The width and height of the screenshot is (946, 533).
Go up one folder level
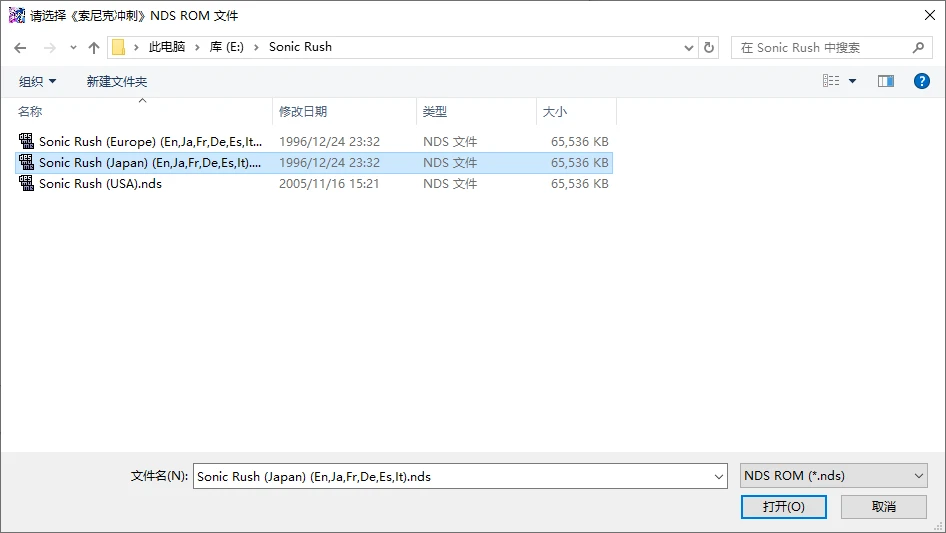[x=94, y=48]
